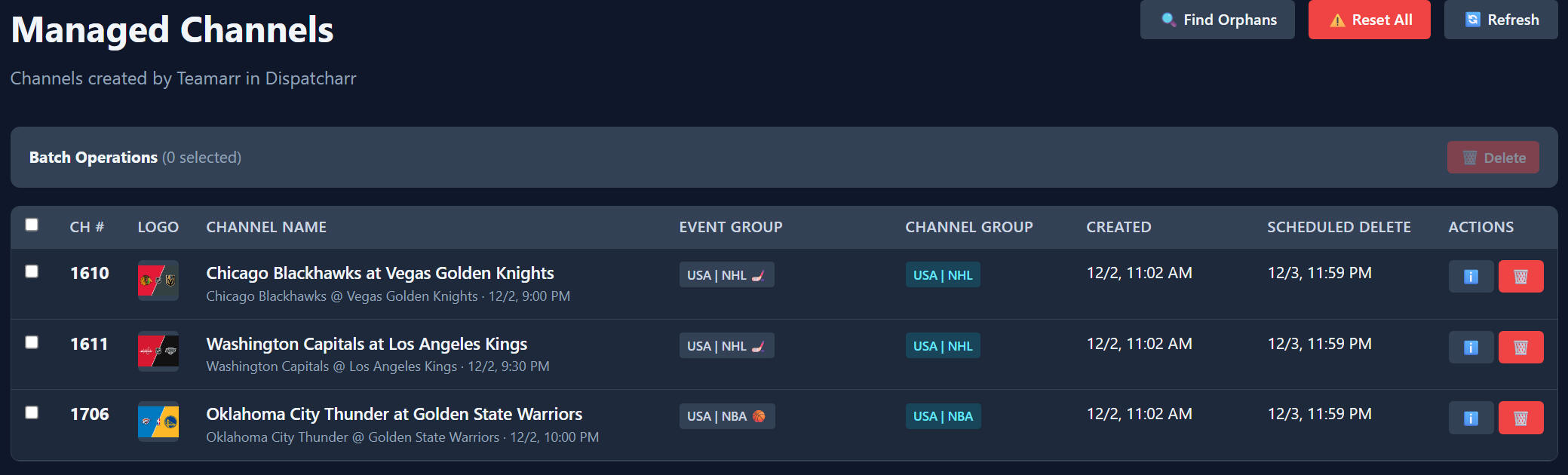Click the USA | NBA channel group tag
Screen dimensions: 1568x475
coord(943,416)
